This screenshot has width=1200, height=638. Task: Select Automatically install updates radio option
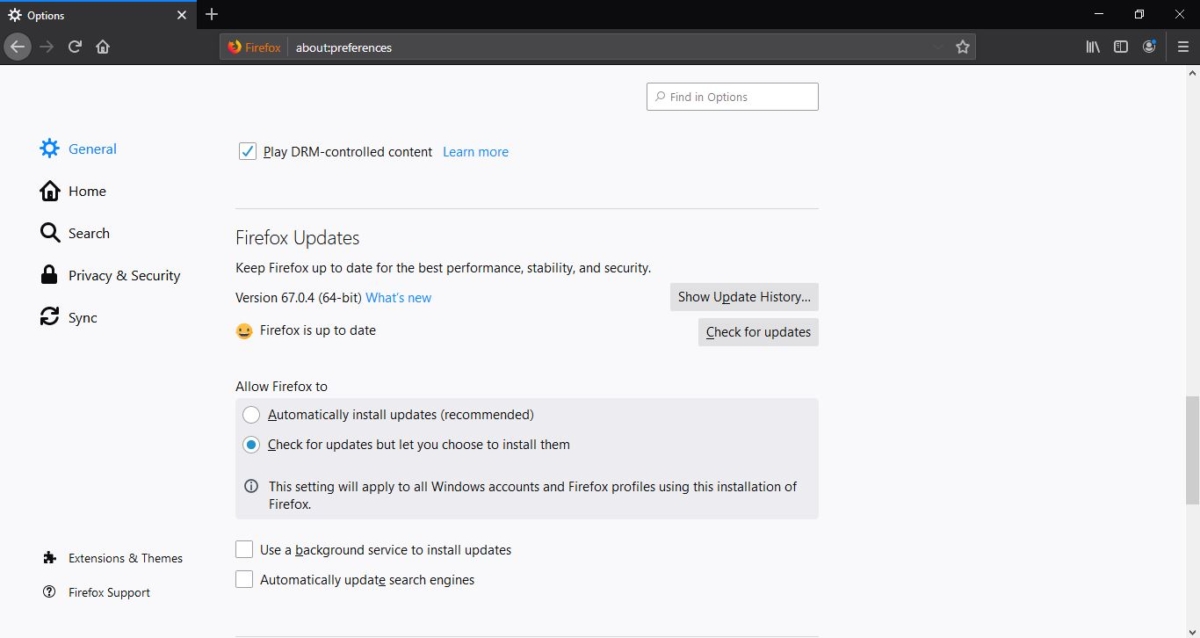(251, 415)
